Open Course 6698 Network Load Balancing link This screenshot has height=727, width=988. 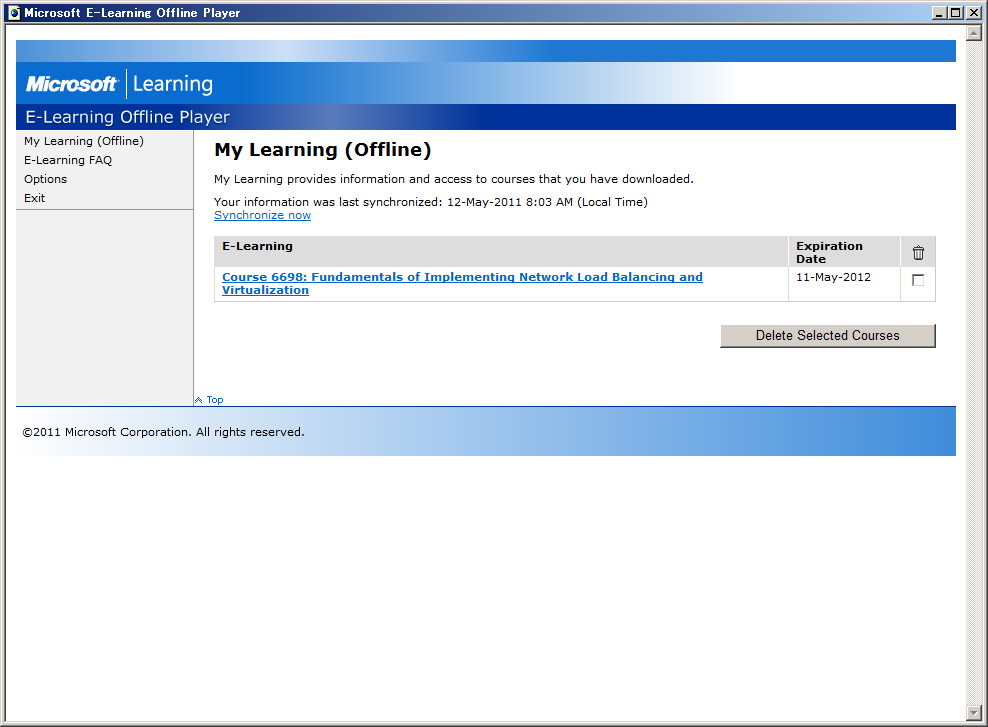click(462, 277)
